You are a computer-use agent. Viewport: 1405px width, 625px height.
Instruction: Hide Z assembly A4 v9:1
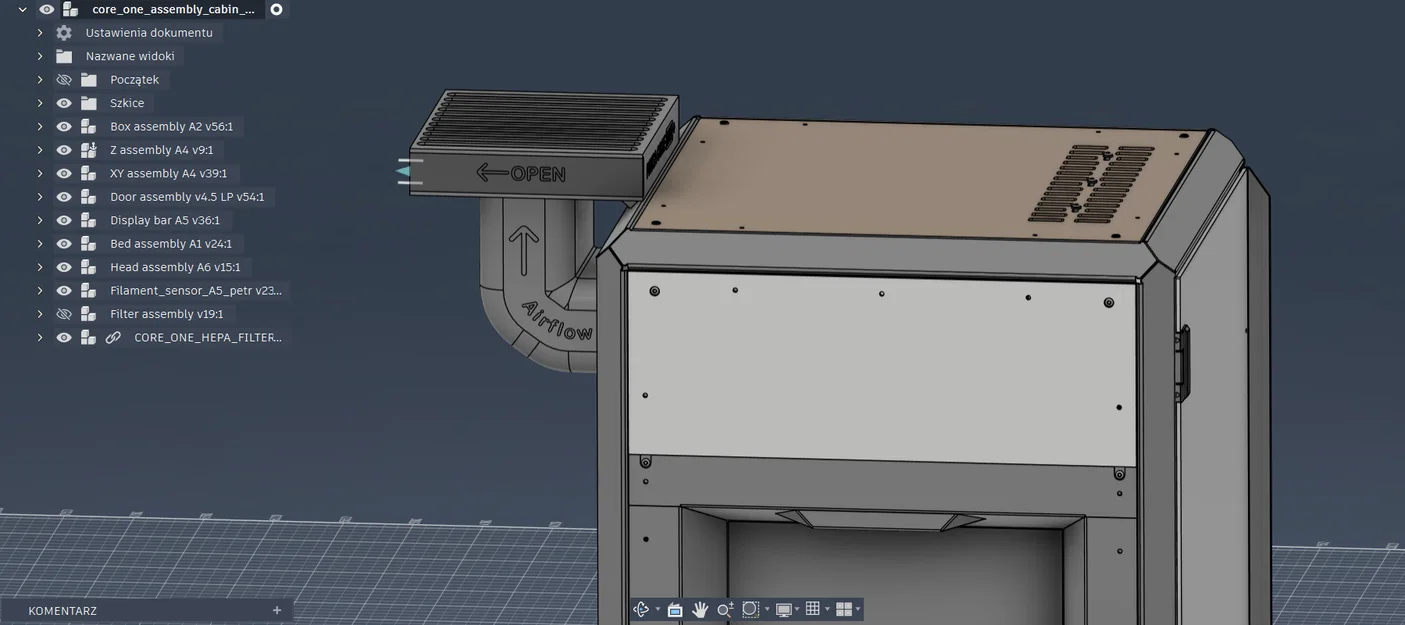click(x=64, y=150)
